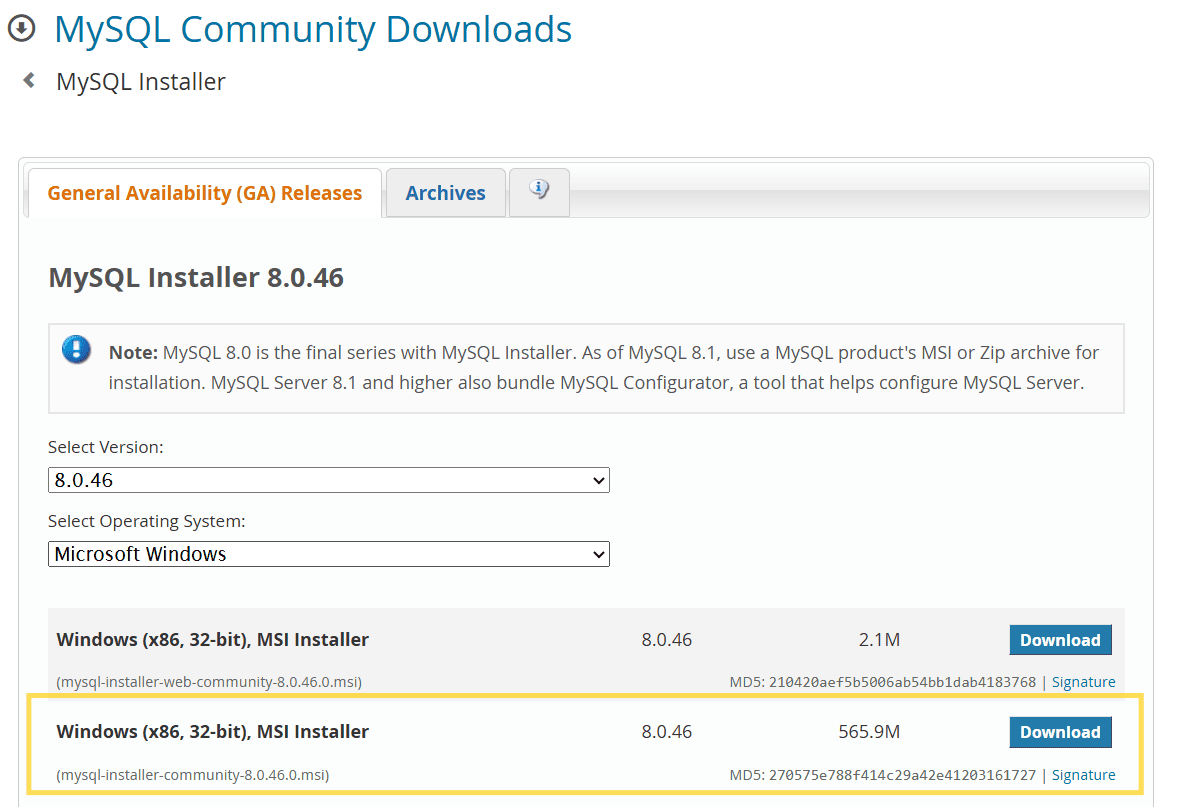
Task: Open Signature link for web-community installer
Action: [1083, 682]
